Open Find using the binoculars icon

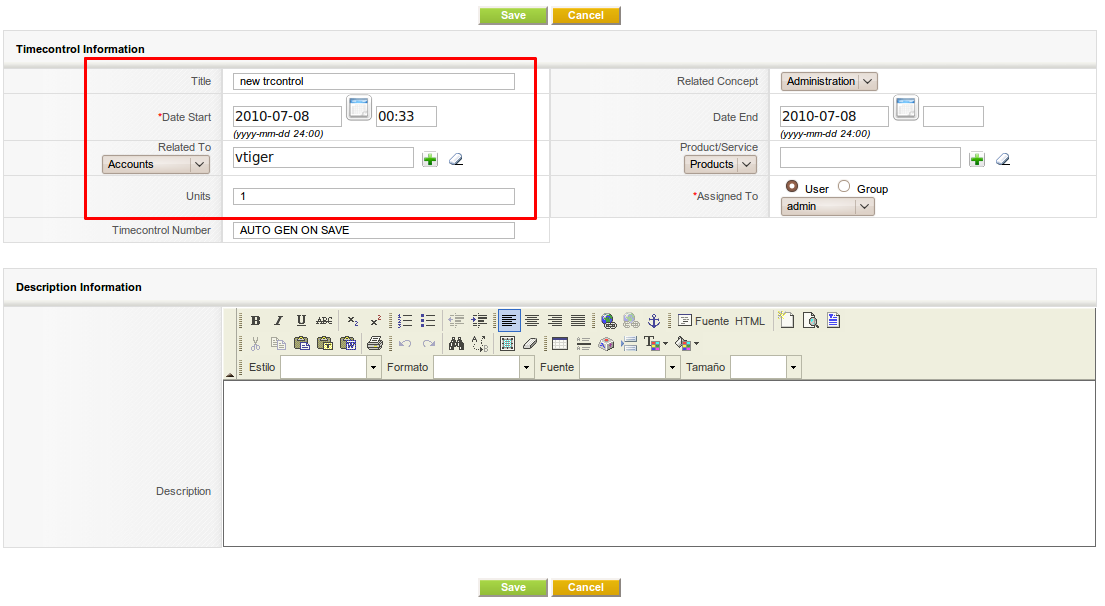[456, 344]
